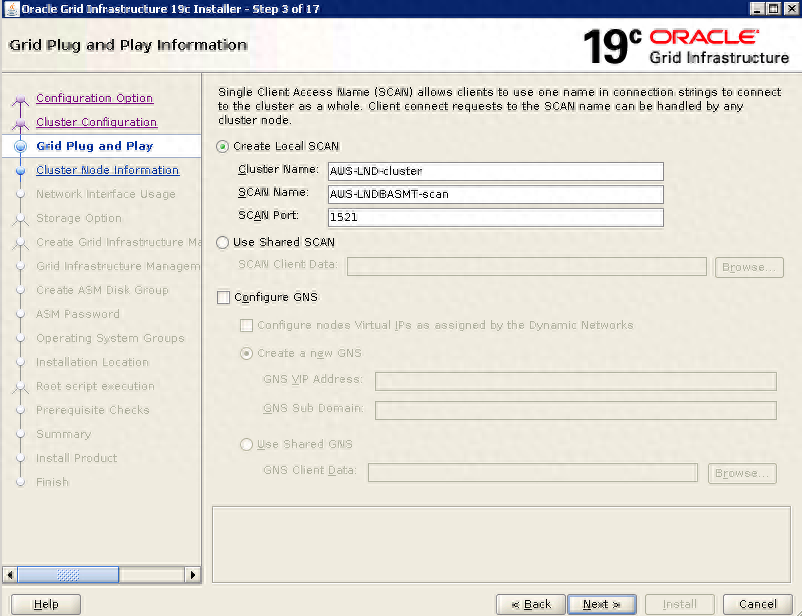802x616 pixels.
Task: Go to Cluster Node Information via Next
Action: tap(602, 604)
